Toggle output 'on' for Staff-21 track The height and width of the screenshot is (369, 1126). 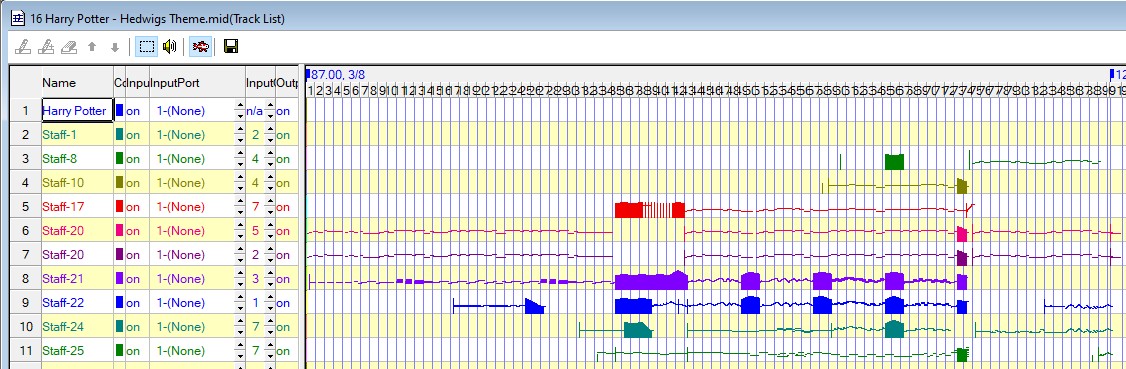pos(284,279)
